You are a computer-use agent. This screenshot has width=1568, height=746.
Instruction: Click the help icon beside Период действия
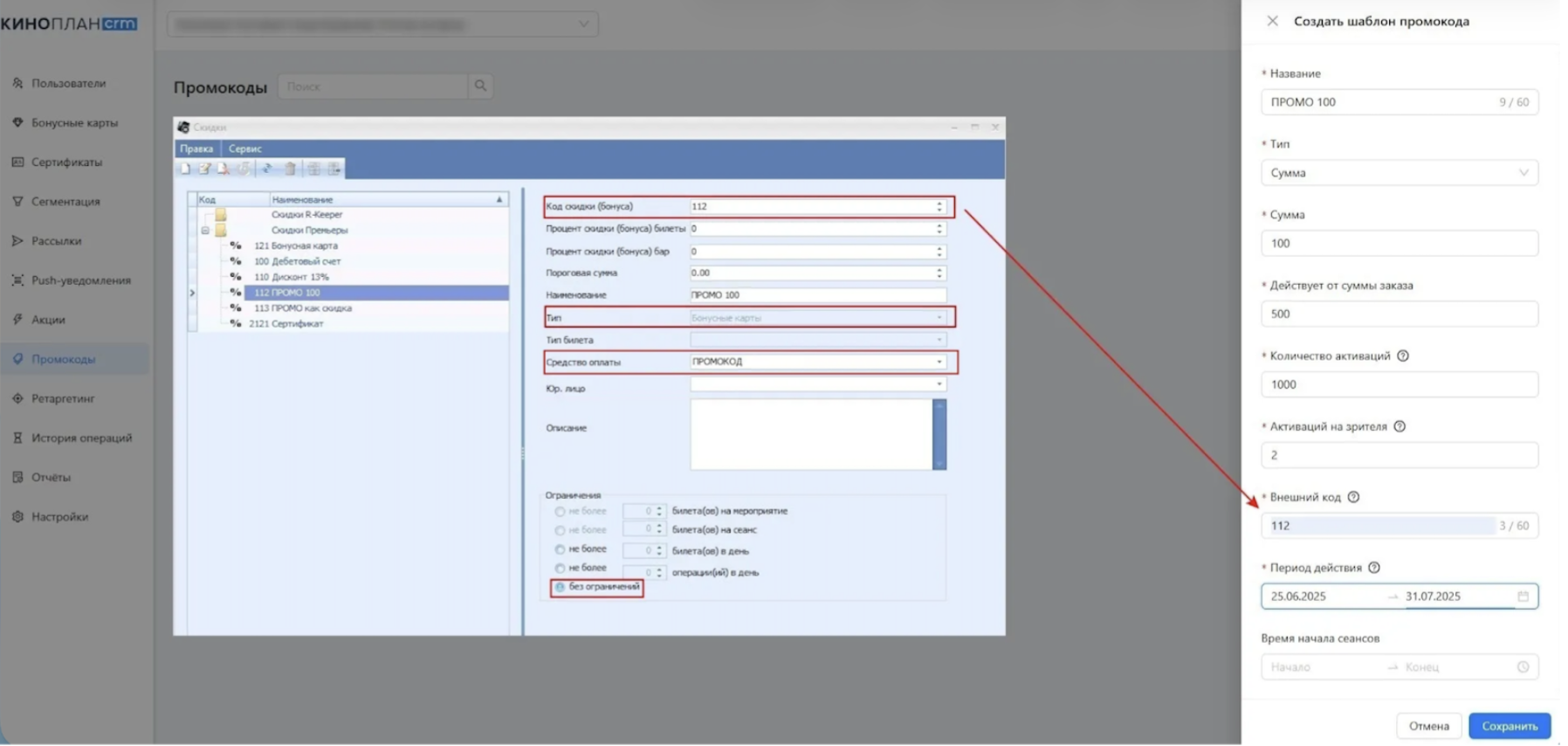[x=1374, y=568]
